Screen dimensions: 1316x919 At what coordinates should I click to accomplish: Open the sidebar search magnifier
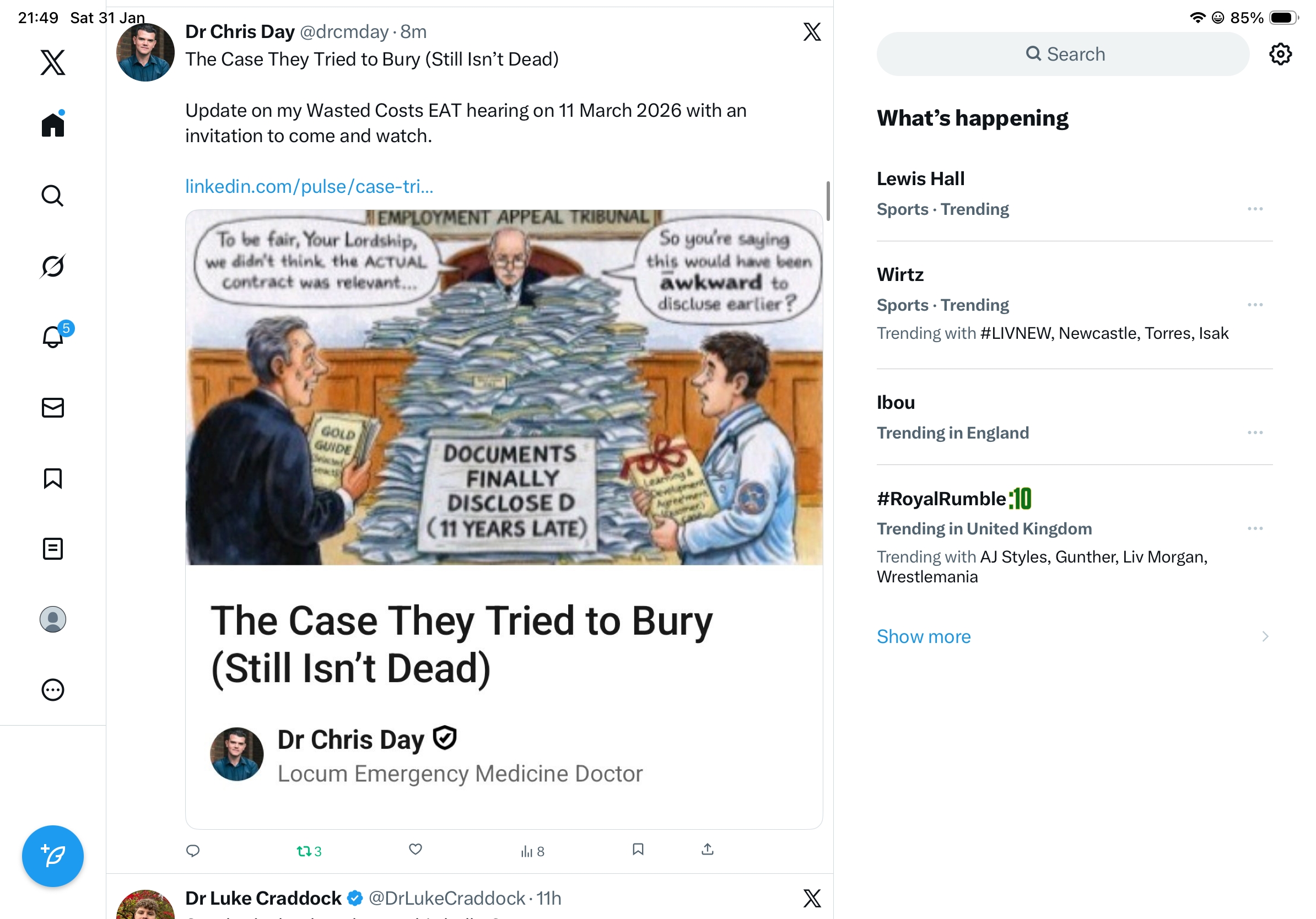click(x=53, y=196)
